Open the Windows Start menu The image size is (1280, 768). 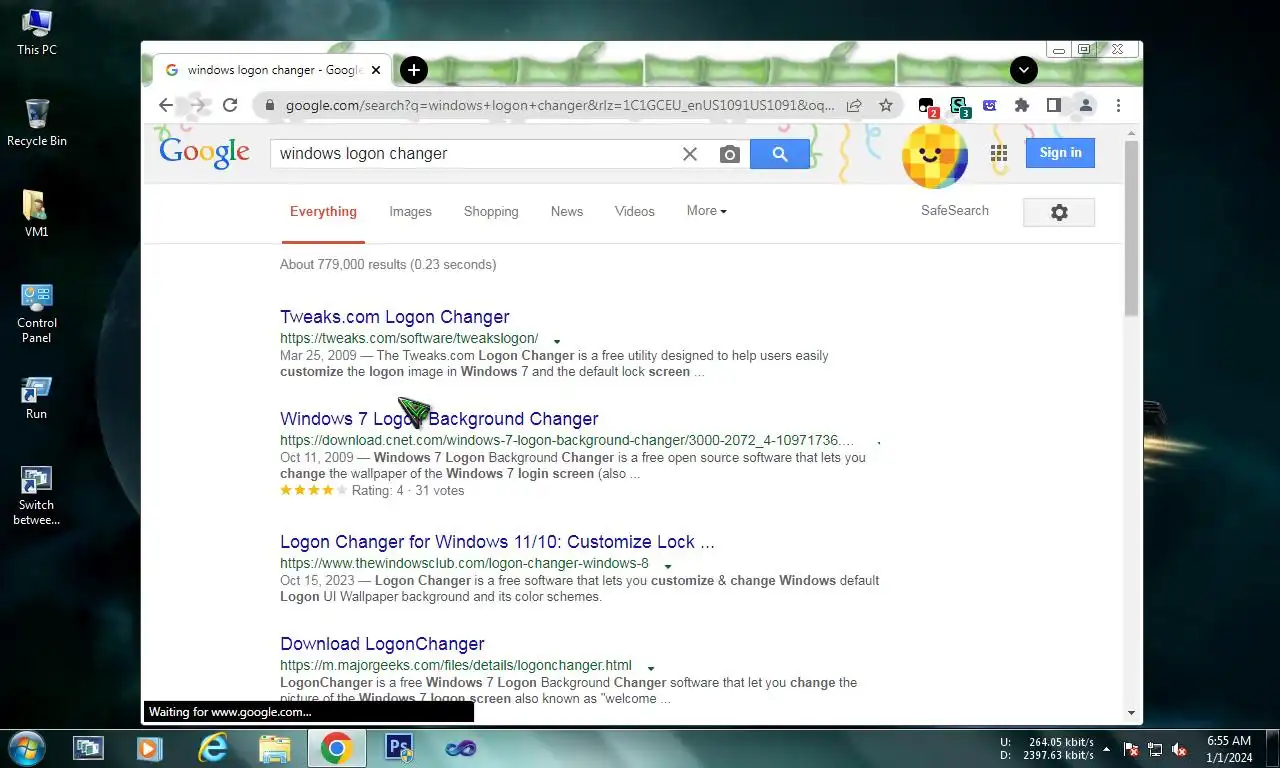[x=26, y=747]
